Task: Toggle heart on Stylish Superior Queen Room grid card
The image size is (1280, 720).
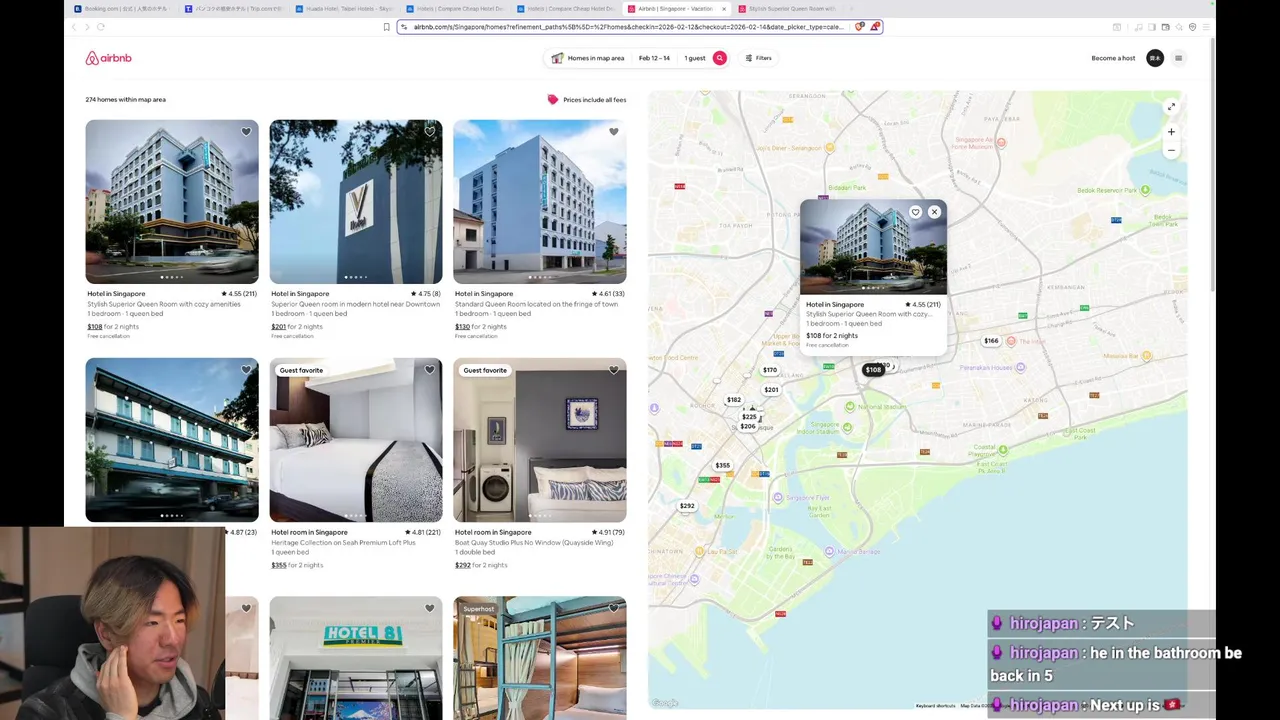Action: (x=246, y=131)
